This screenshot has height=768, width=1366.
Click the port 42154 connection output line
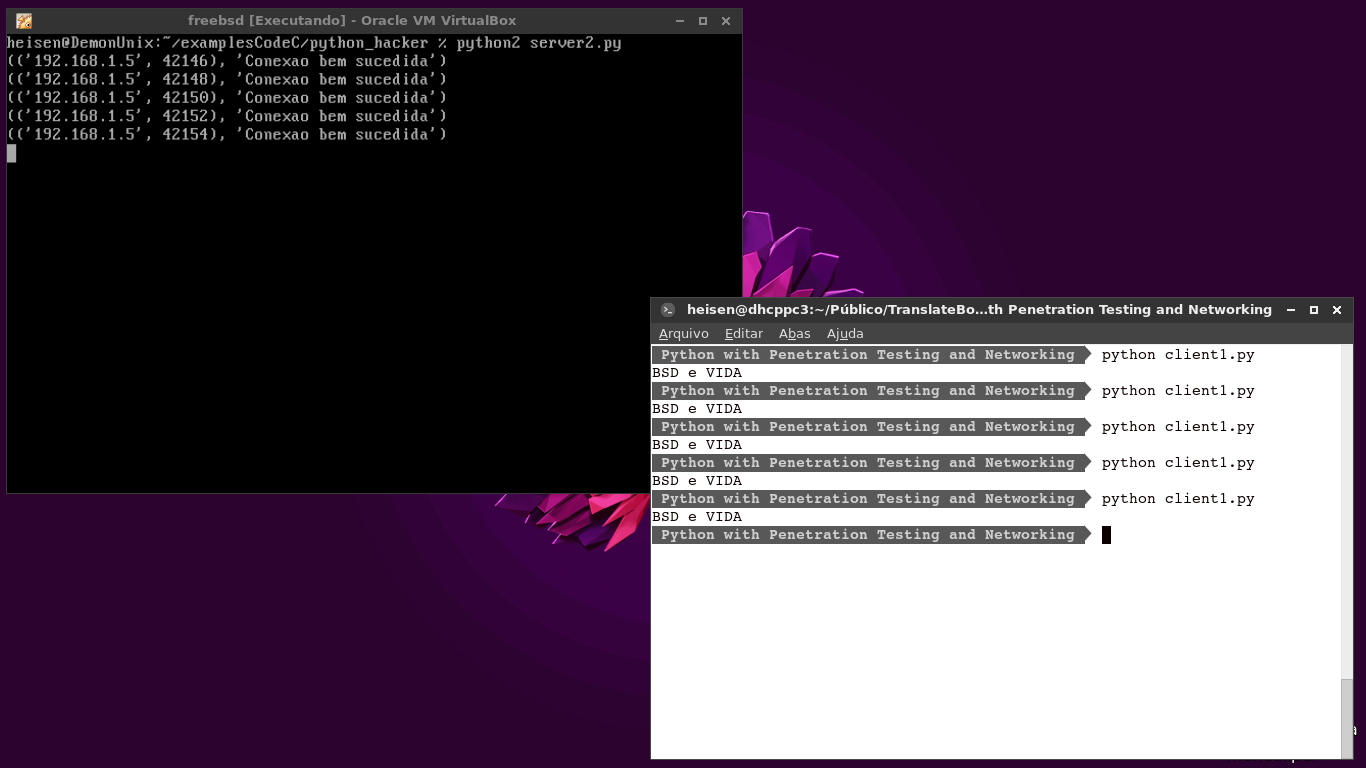[227, 134]
